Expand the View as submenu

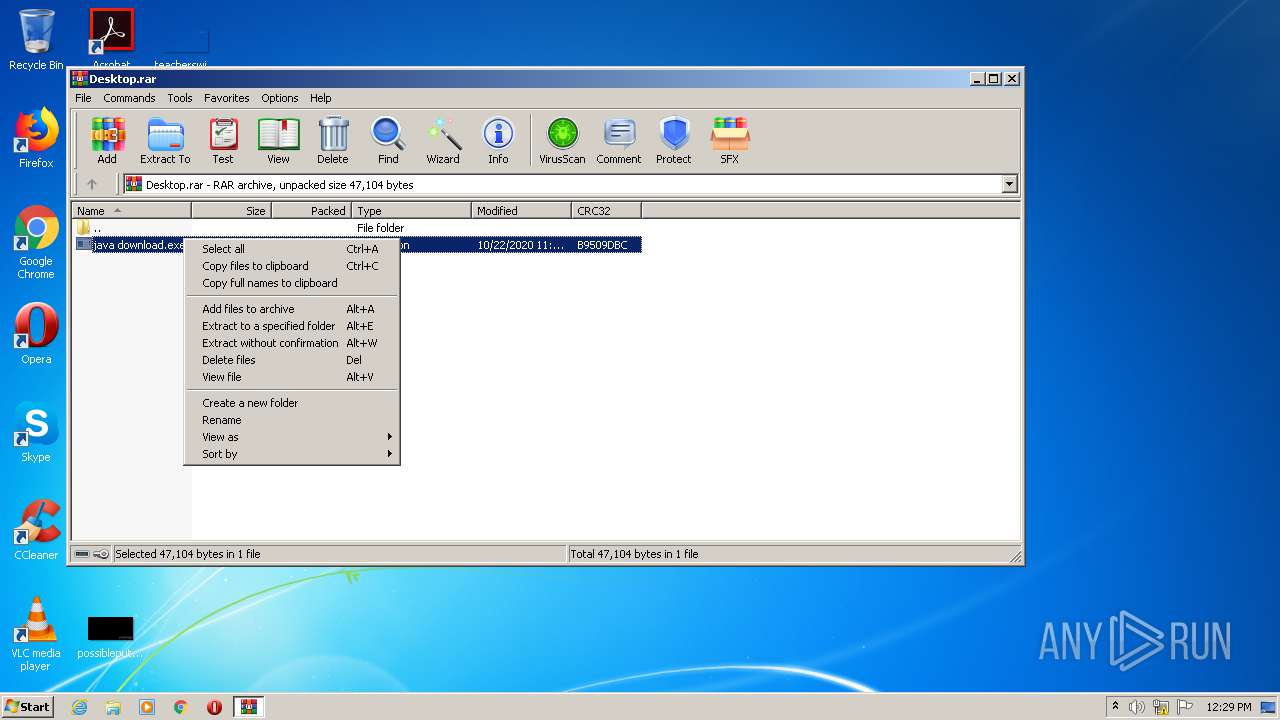point(292,437)
